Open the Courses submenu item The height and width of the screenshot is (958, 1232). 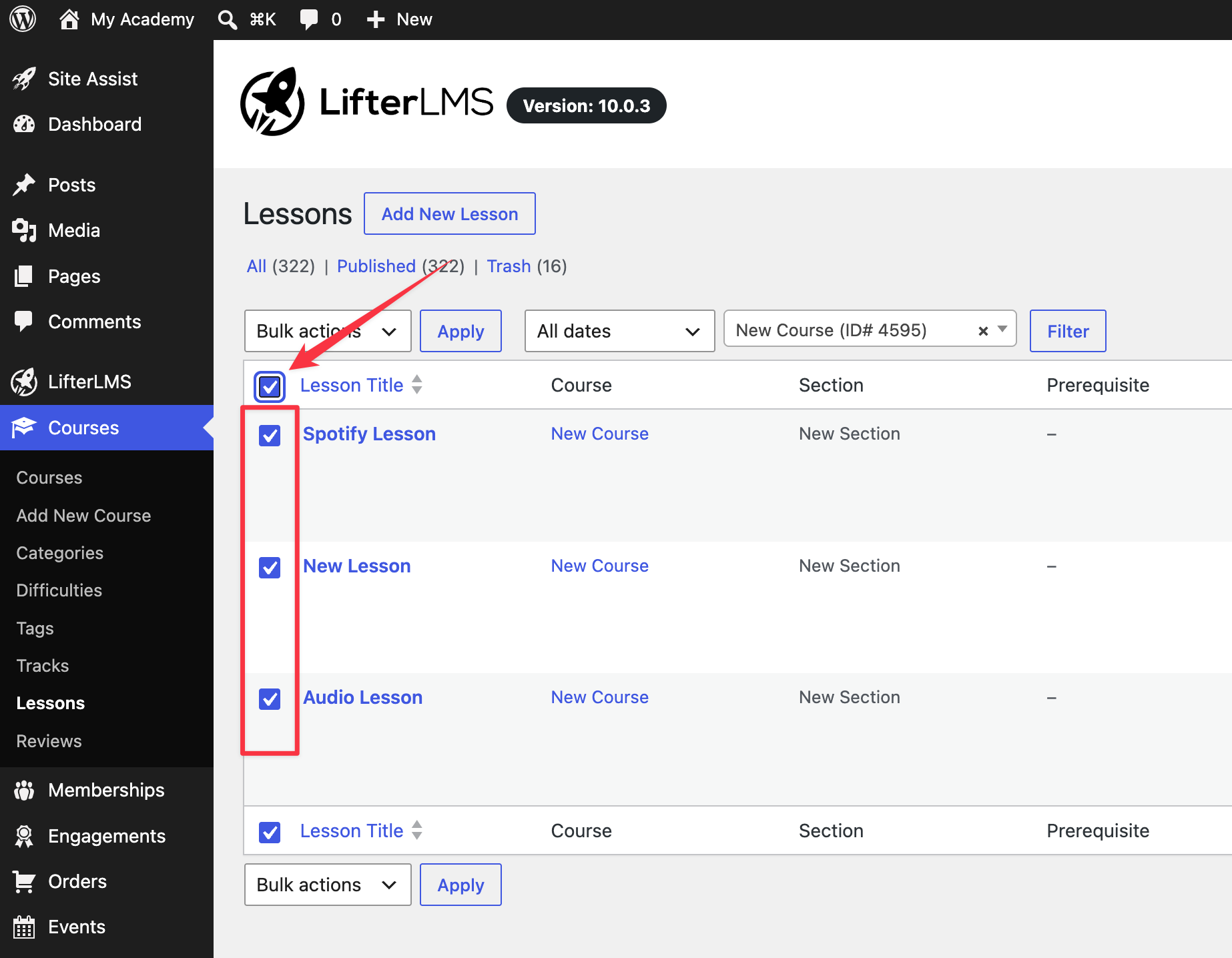49,478
